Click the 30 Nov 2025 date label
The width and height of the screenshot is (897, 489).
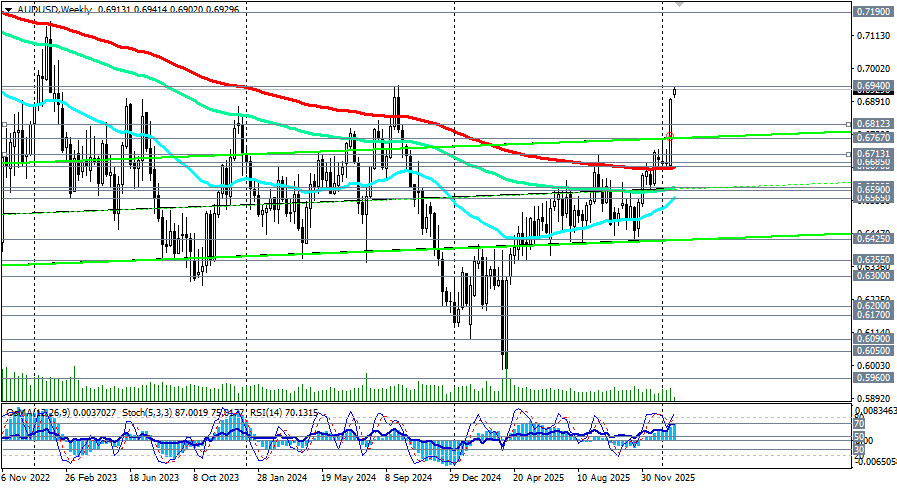[668, 478]
